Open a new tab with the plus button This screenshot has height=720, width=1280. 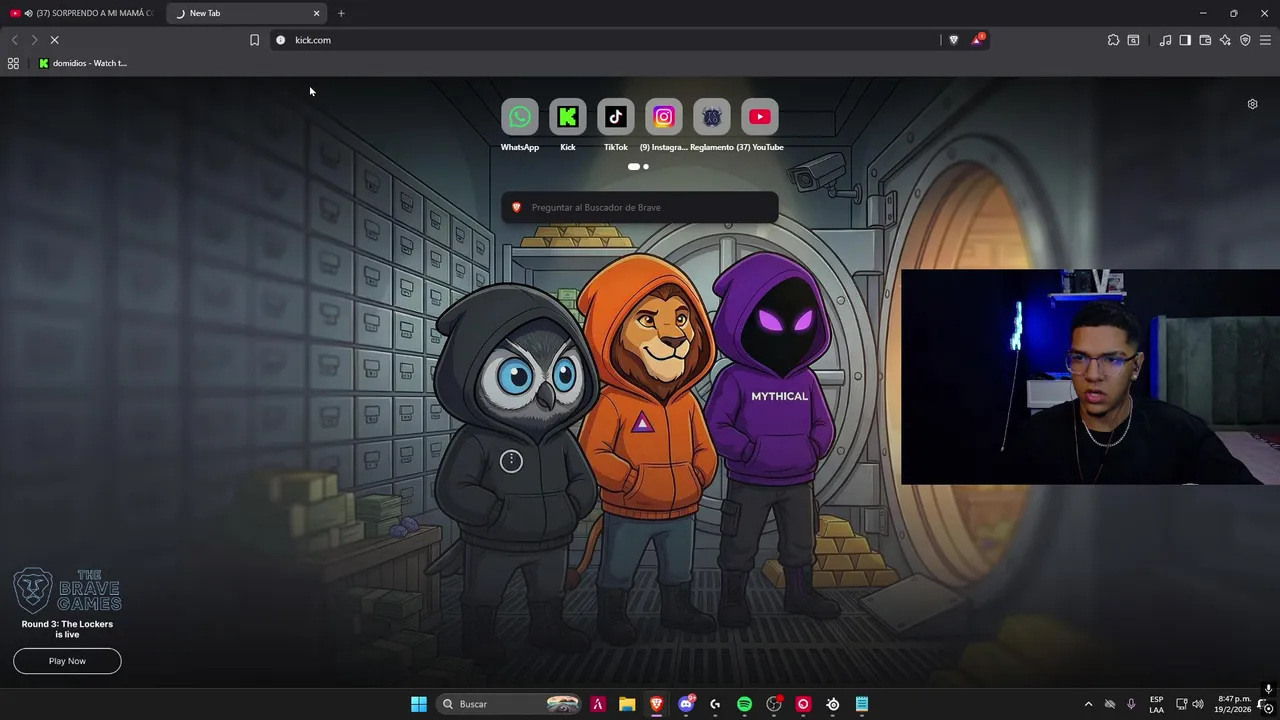pyautogui.click(x=341, y=13)
